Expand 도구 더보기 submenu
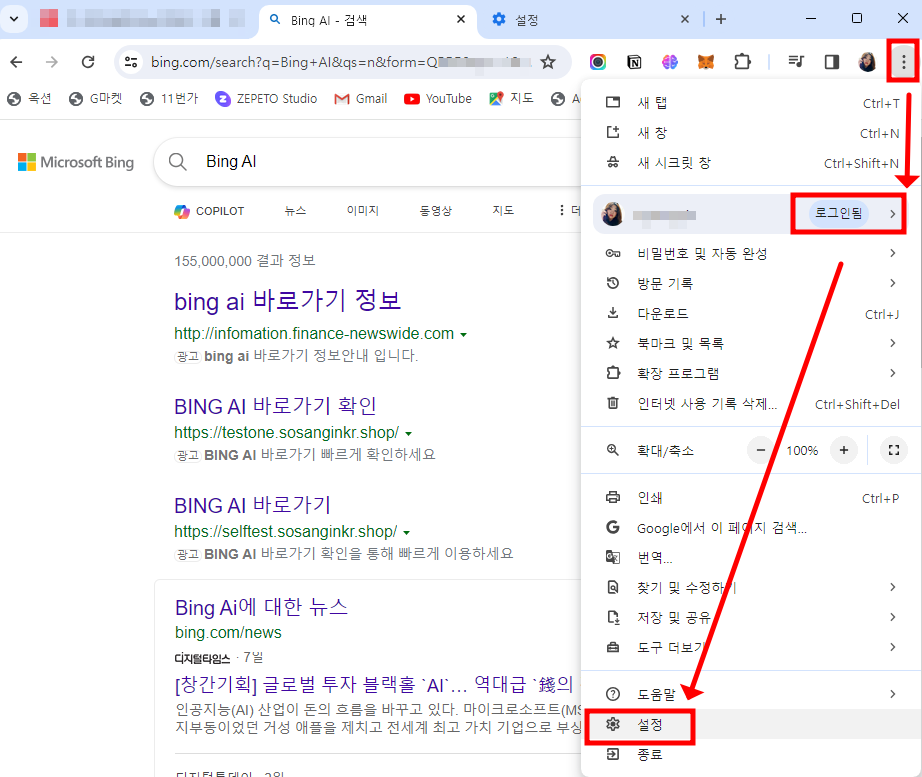This screenshot has width=922, height=777. tap(751, 647)
